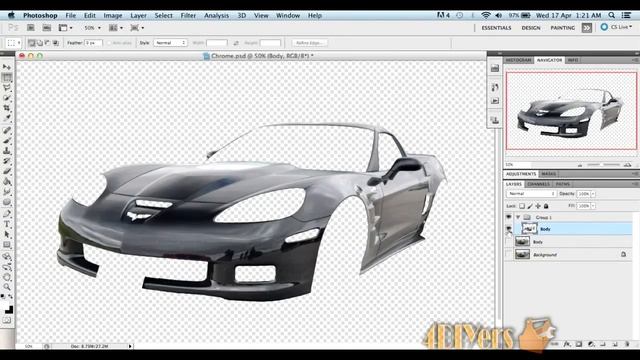Select the Brush tool
640x360 pixels.
click(x=7, y=141)
